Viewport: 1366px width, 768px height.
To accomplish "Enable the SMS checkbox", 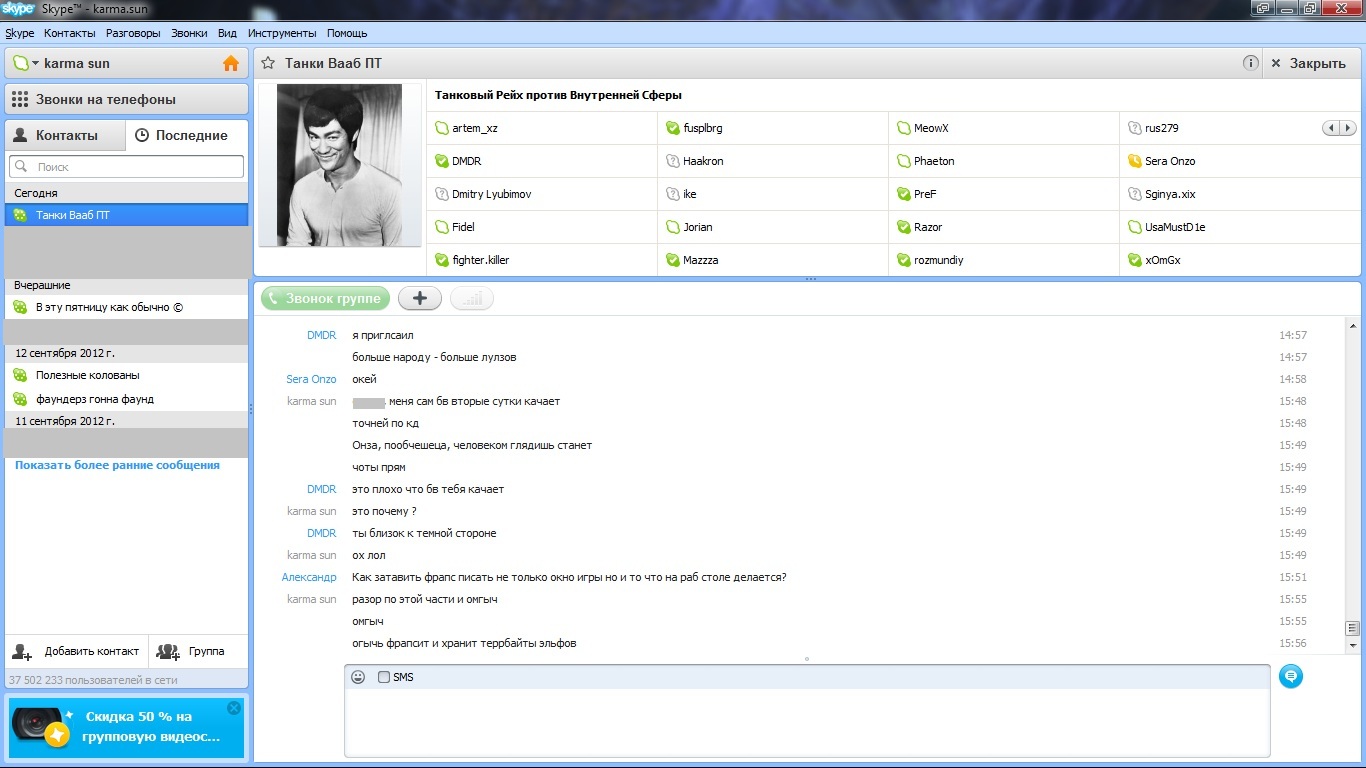I will tap(384, 677).
